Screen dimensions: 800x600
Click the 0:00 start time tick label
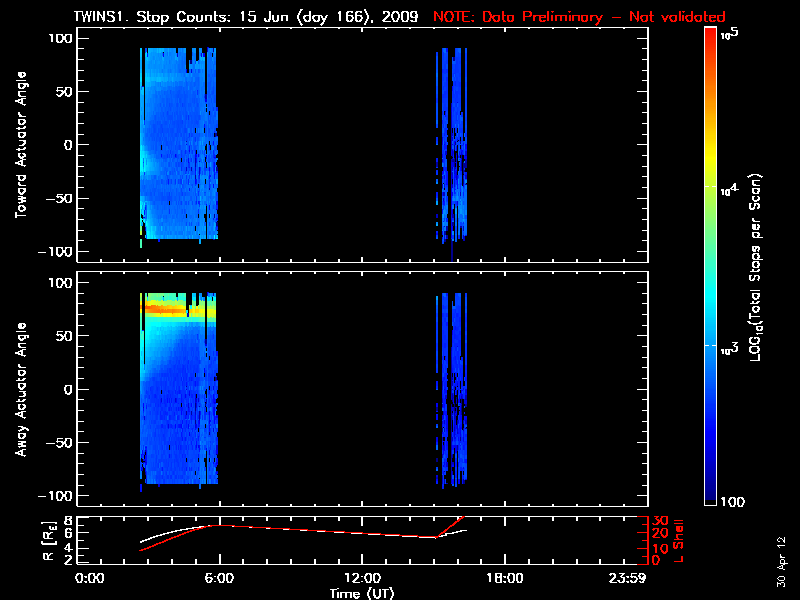90,578
